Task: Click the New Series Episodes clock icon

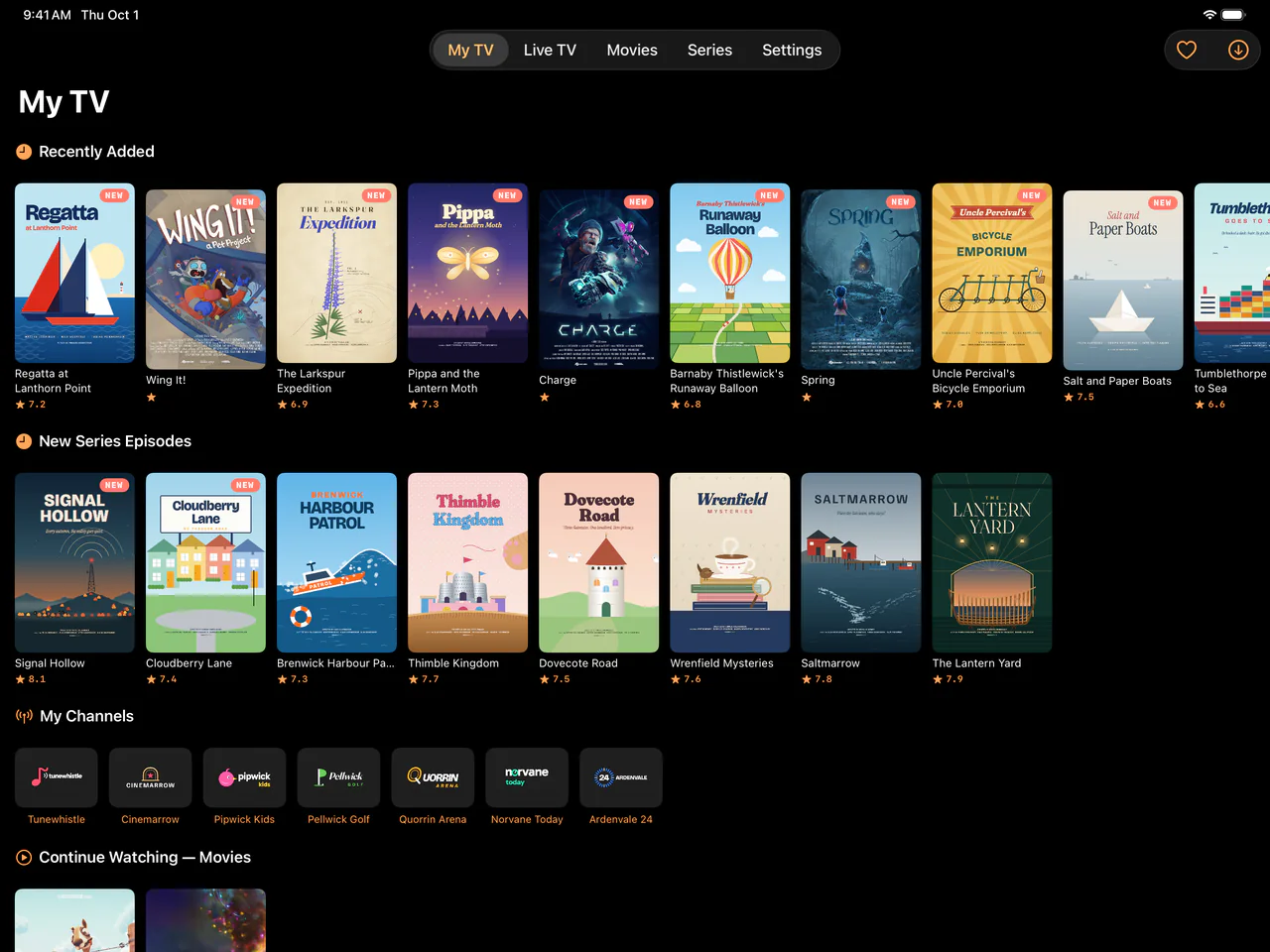Action: coord(24,441)
